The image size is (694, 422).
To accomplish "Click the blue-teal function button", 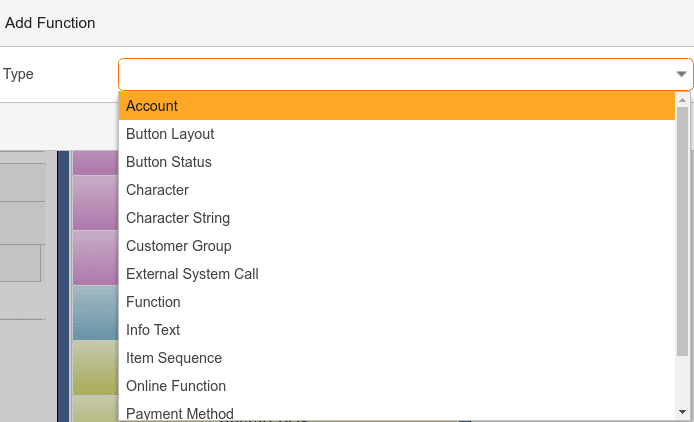I will click(96, 313).
